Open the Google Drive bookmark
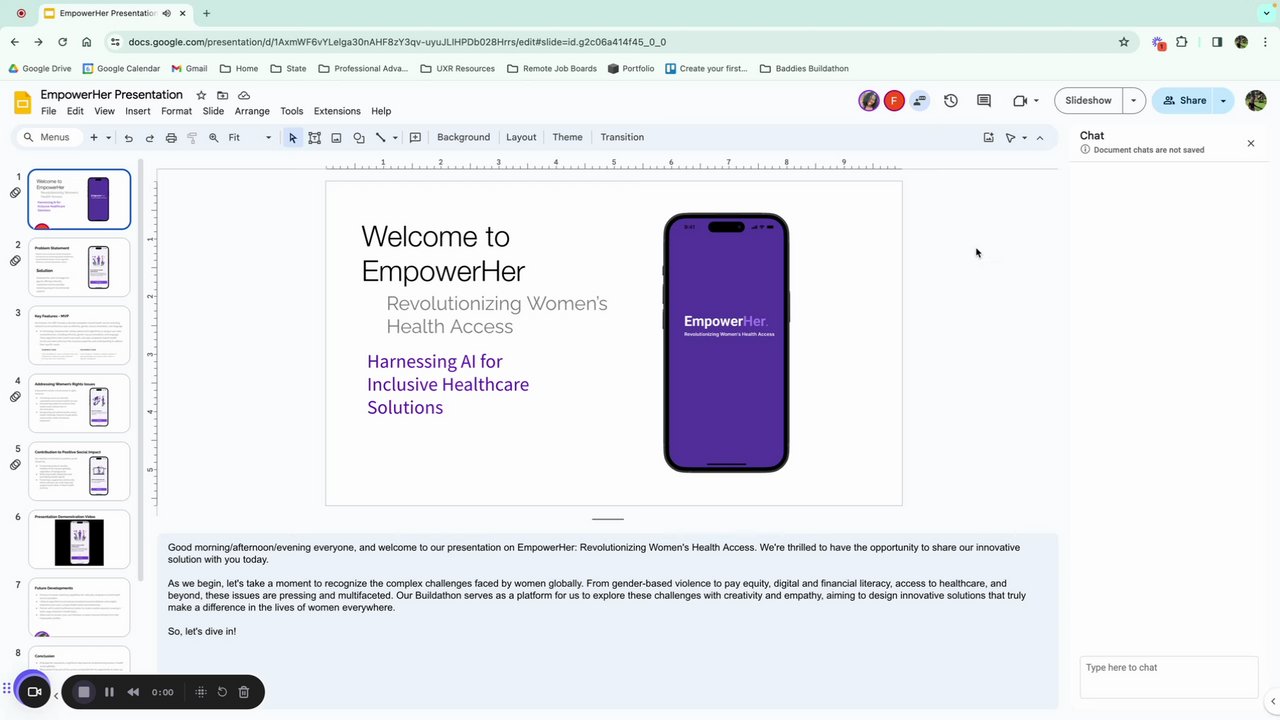Viewport: 1280px width, 720px height. point(40,69)
